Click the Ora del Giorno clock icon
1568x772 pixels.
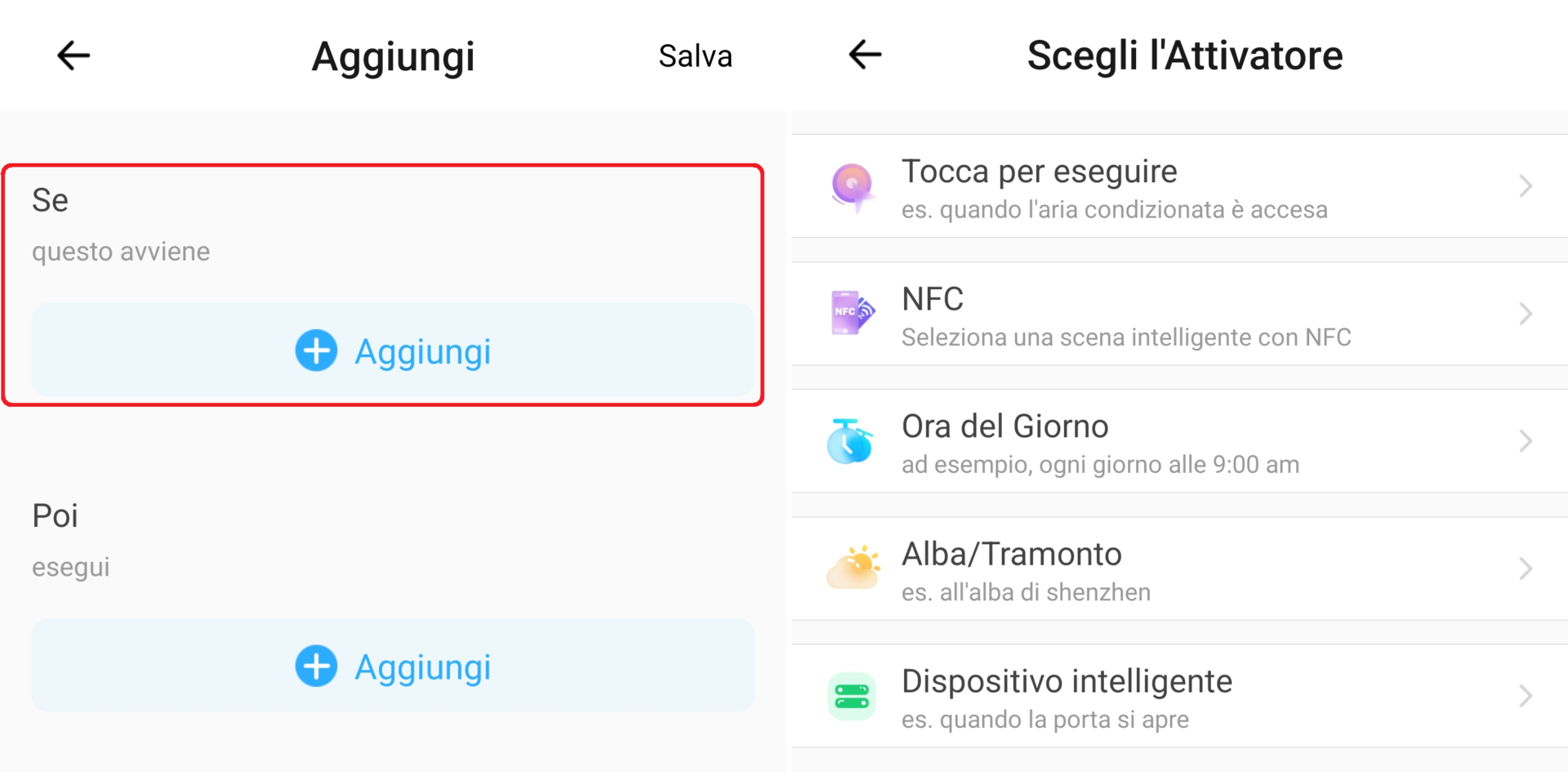(850, 441)
